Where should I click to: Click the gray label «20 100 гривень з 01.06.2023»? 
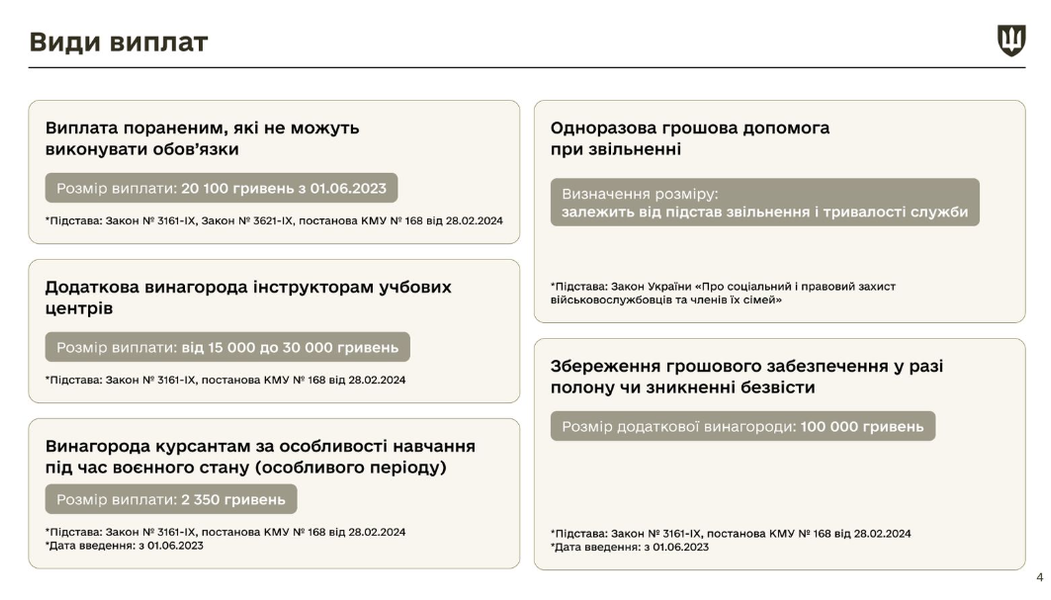[x=220, y=187]
